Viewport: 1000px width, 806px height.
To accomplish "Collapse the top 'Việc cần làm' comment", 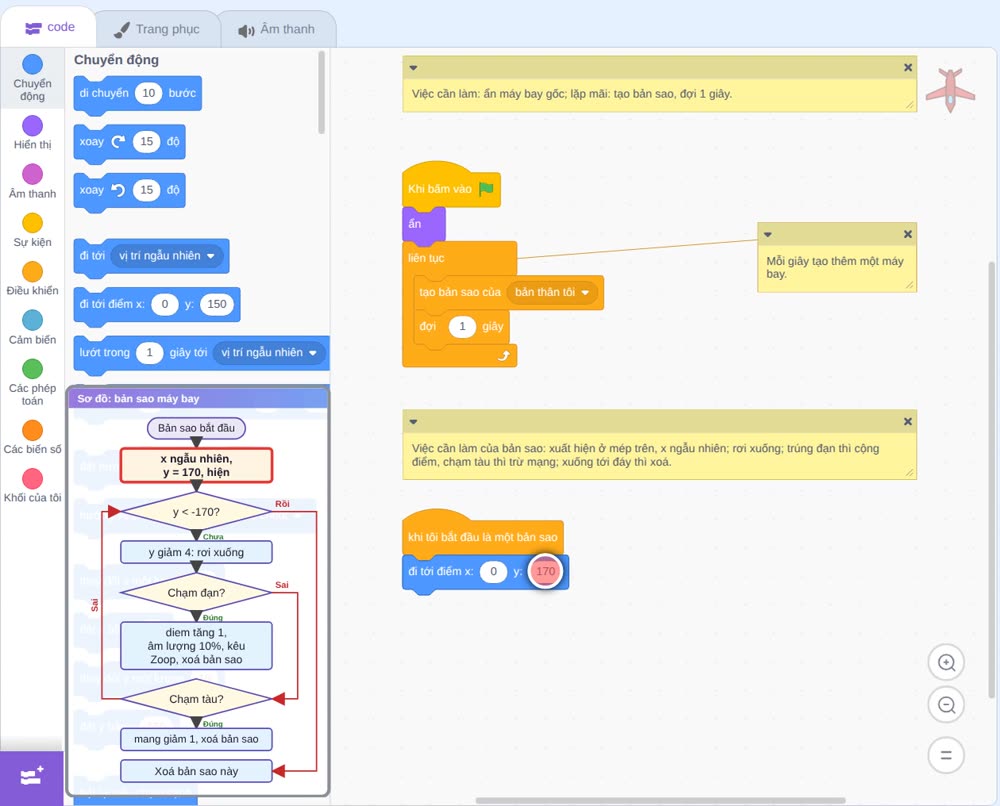I will click(413, 68).
